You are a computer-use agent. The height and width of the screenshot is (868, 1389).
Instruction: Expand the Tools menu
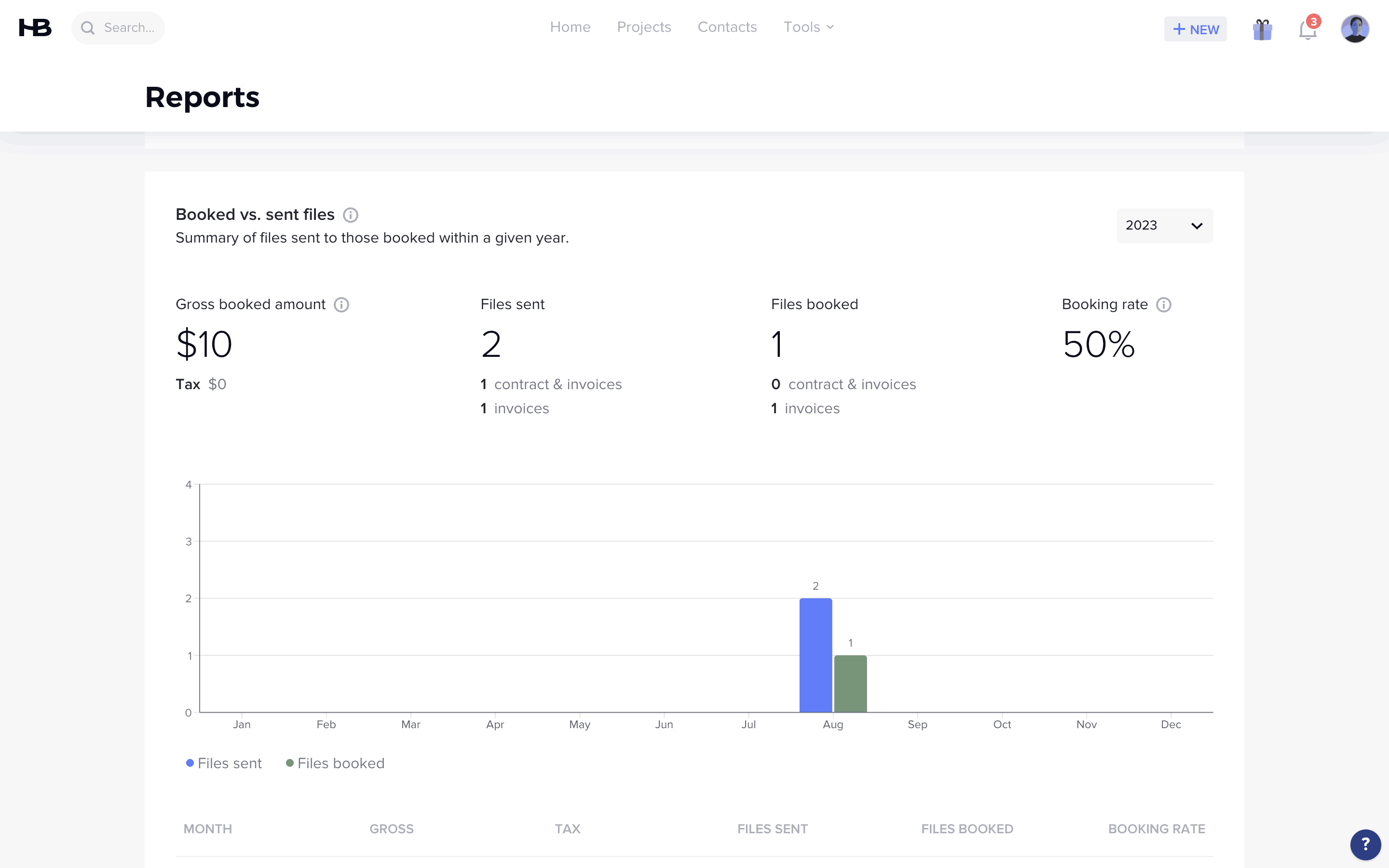[808, 27]
